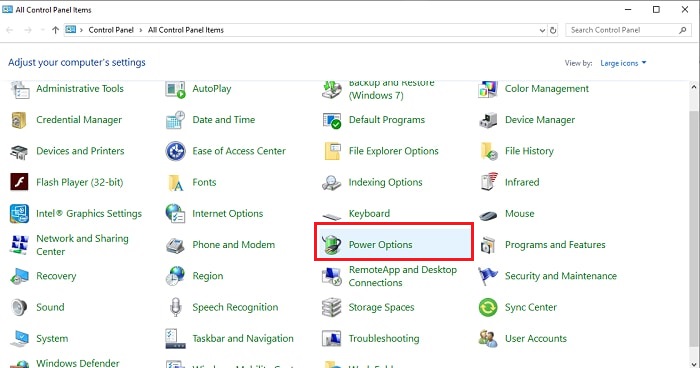700x368 pixels.
Task: Click the Speech Recognition microphone icon
Action: point(175,307)
